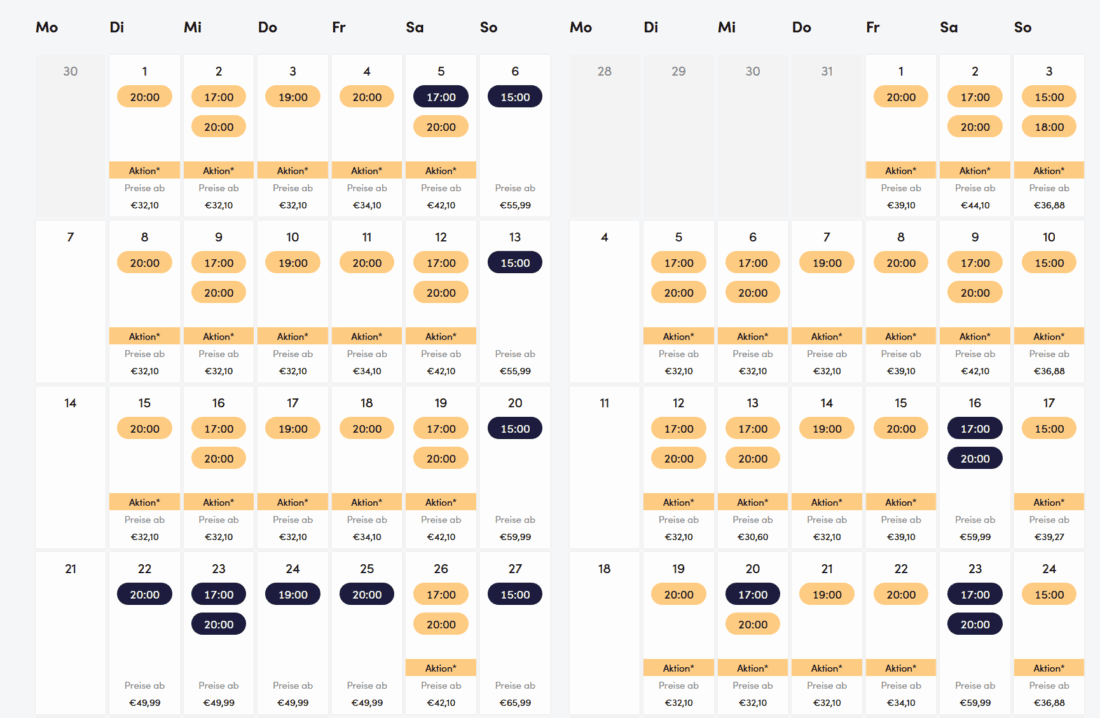Select the 19:00 show on Thursday the 24th
Screen dimensions: 1100x718
(x=293, y=595)
